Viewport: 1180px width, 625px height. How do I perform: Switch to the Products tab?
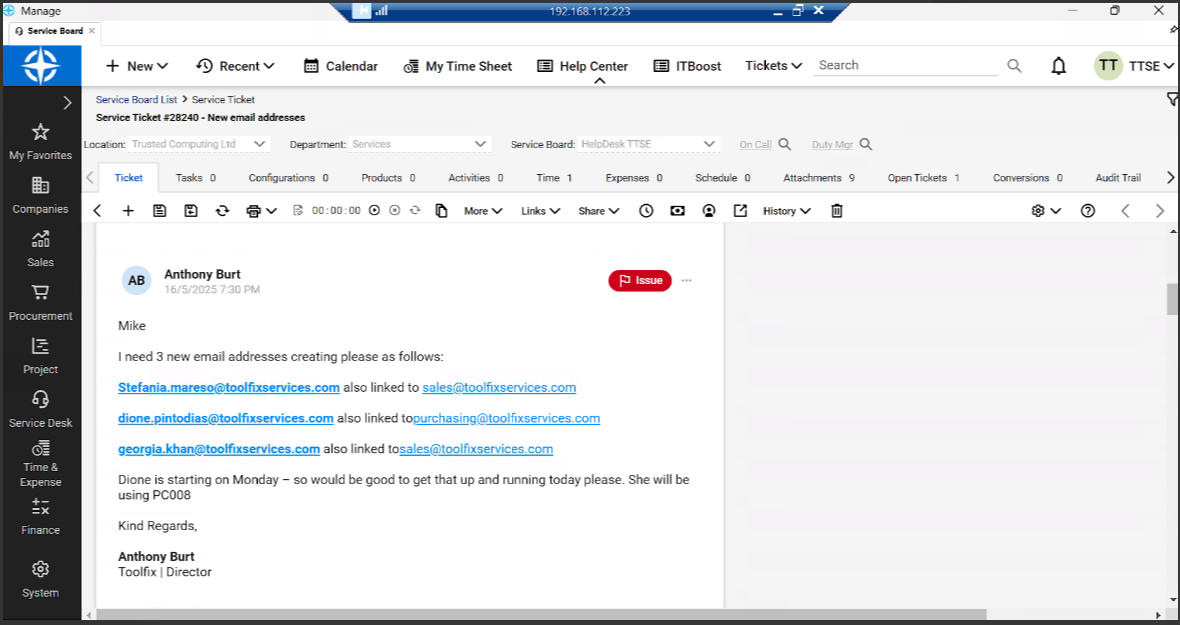[x=388, y=177]
